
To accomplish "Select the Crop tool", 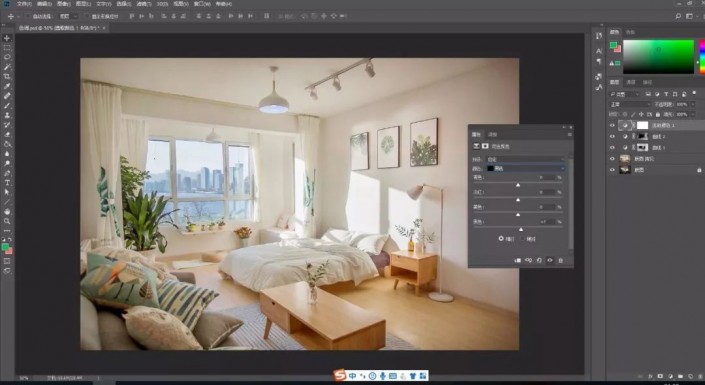I will pos(7,76).
